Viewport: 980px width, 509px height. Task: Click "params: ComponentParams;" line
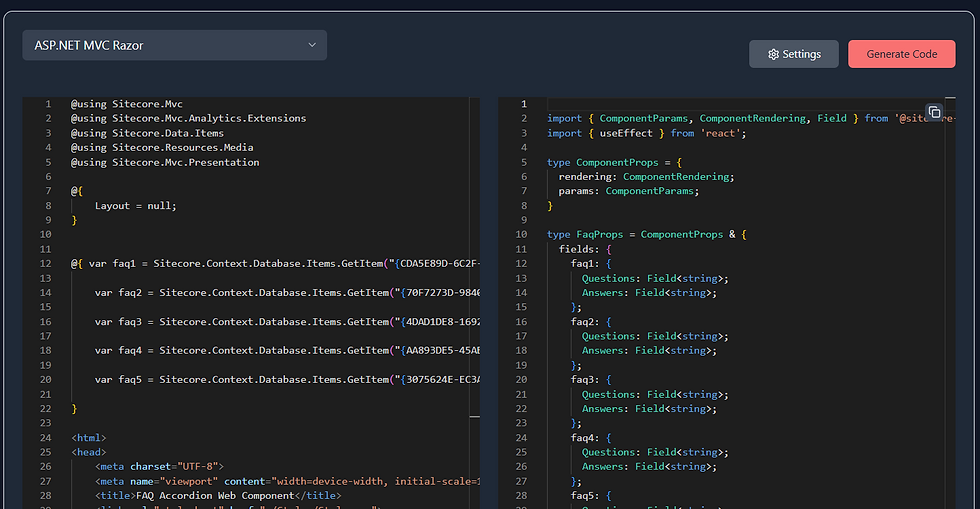pyautogui.click(x=629, y=191)
